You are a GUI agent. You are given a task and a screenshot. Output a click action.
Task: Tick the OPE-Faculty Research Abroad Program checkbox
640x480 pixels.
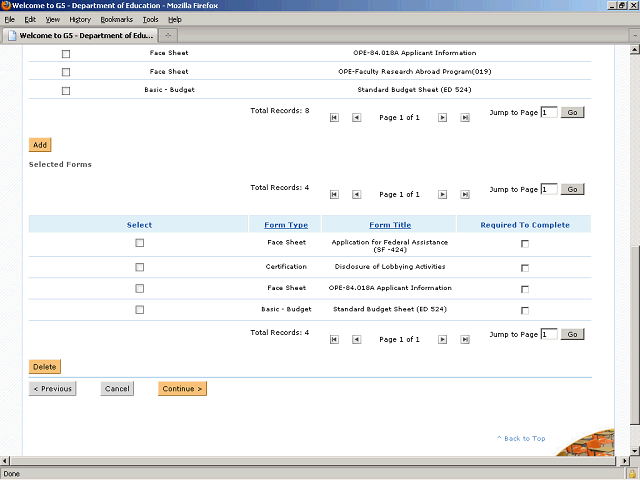coord(66,72)
